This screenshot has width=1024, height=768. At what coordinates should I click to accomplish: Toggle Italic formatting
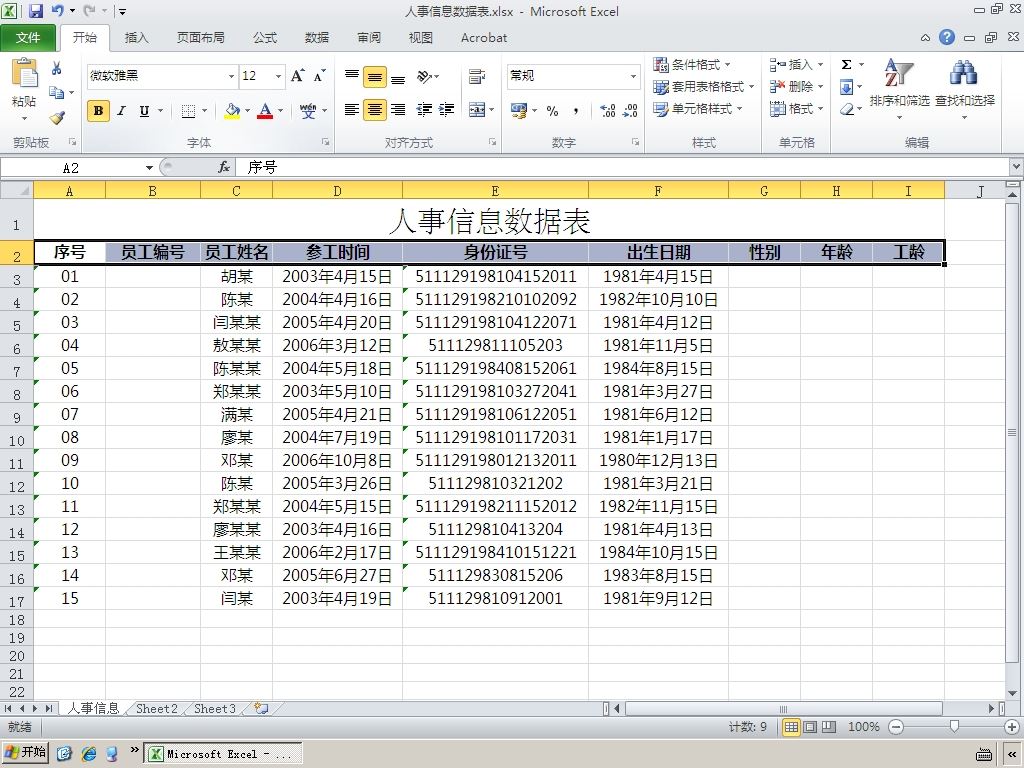click(x=121, y=111)
